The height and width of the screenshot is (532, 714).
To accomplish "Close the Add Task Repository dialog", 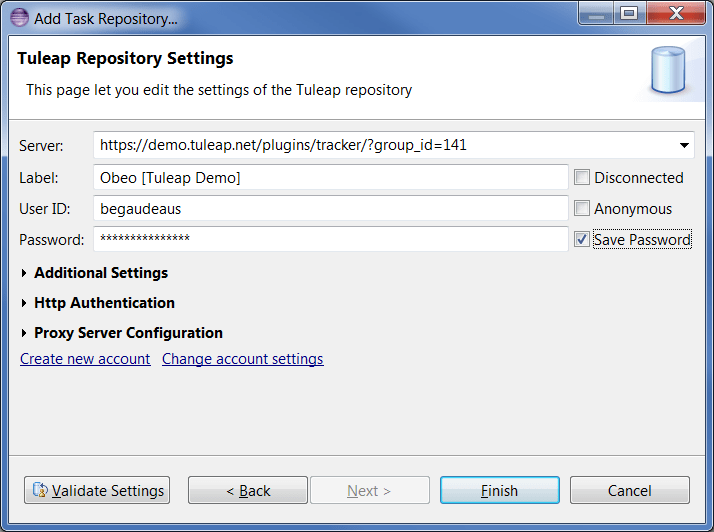I will coord(674,14).
